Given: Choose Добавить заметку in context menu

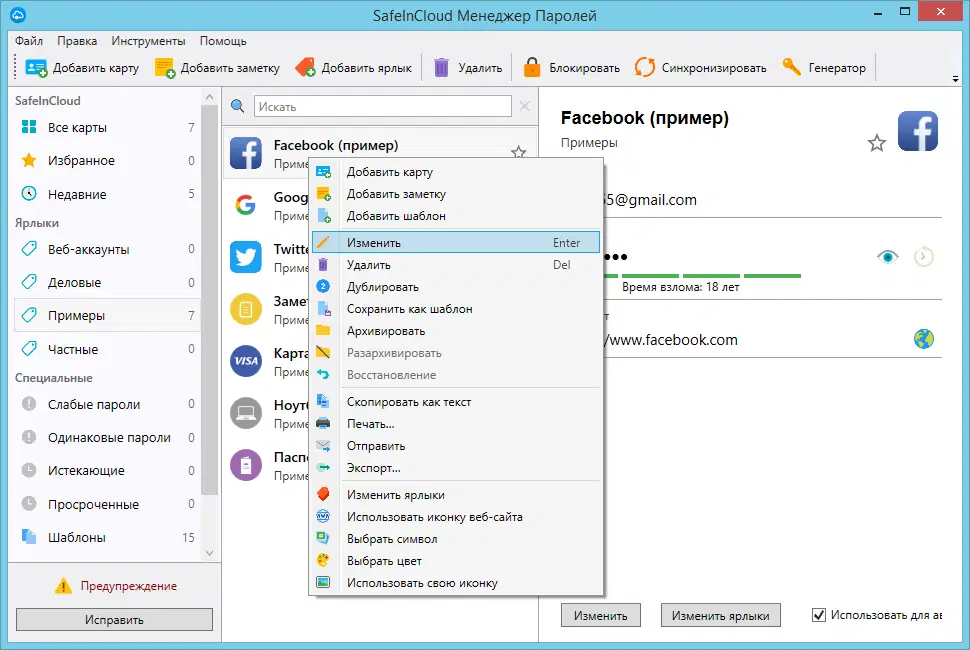Looking at the screenshot, I should point(456,194).
